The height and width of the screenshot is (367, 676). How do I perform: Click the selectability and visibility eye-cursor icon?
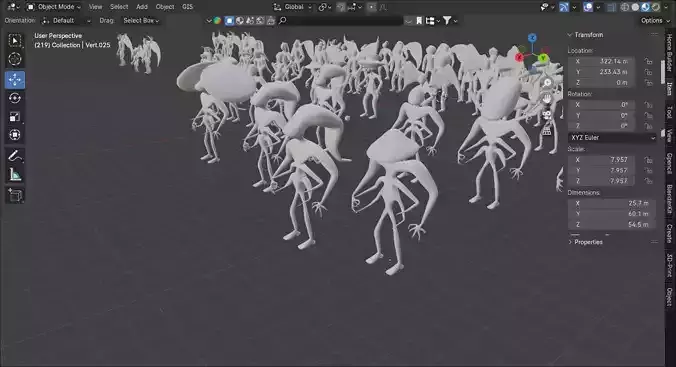pos(544,7)
